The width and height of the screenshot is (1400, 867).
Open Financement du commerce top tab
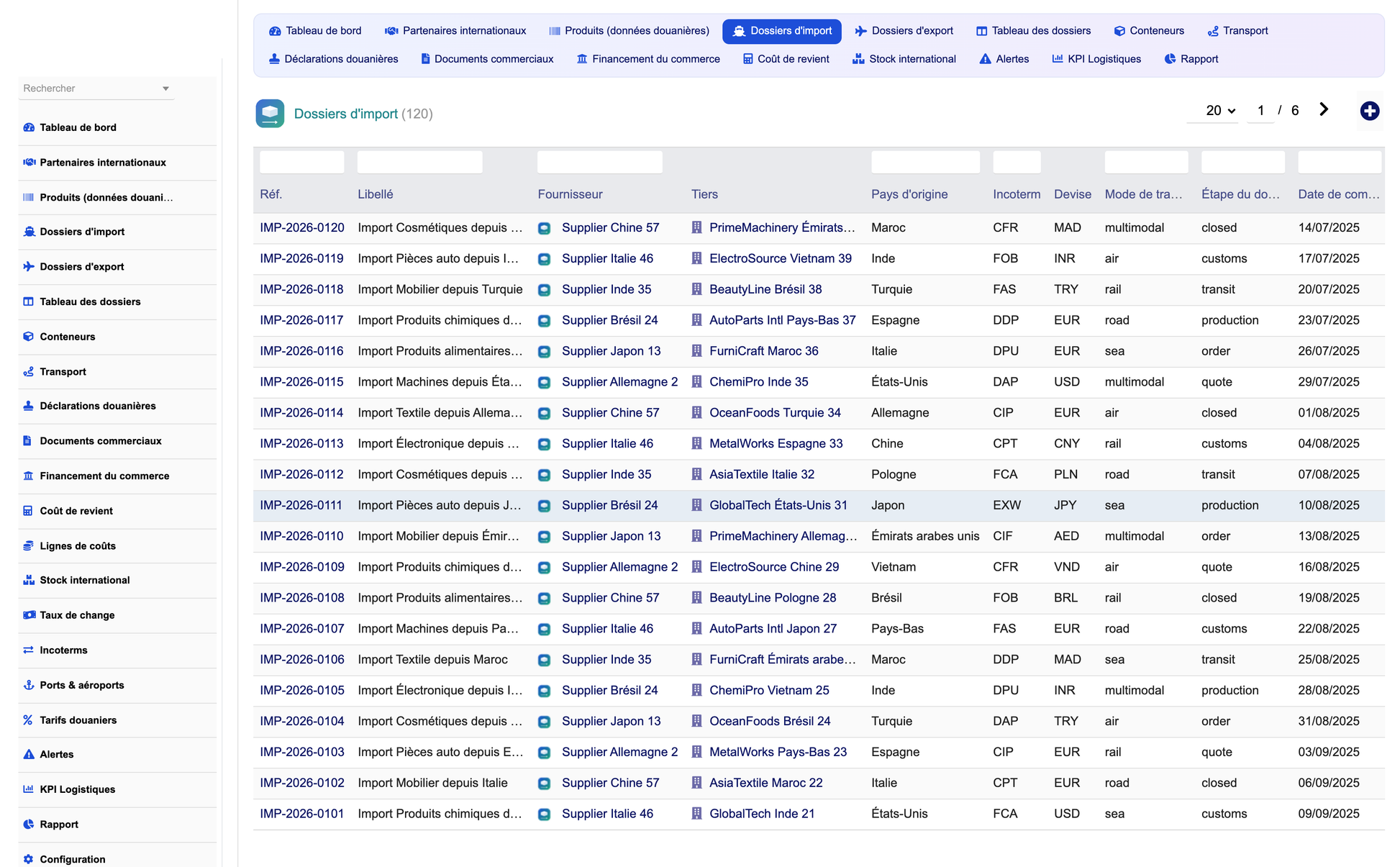(x=648, y=59)
